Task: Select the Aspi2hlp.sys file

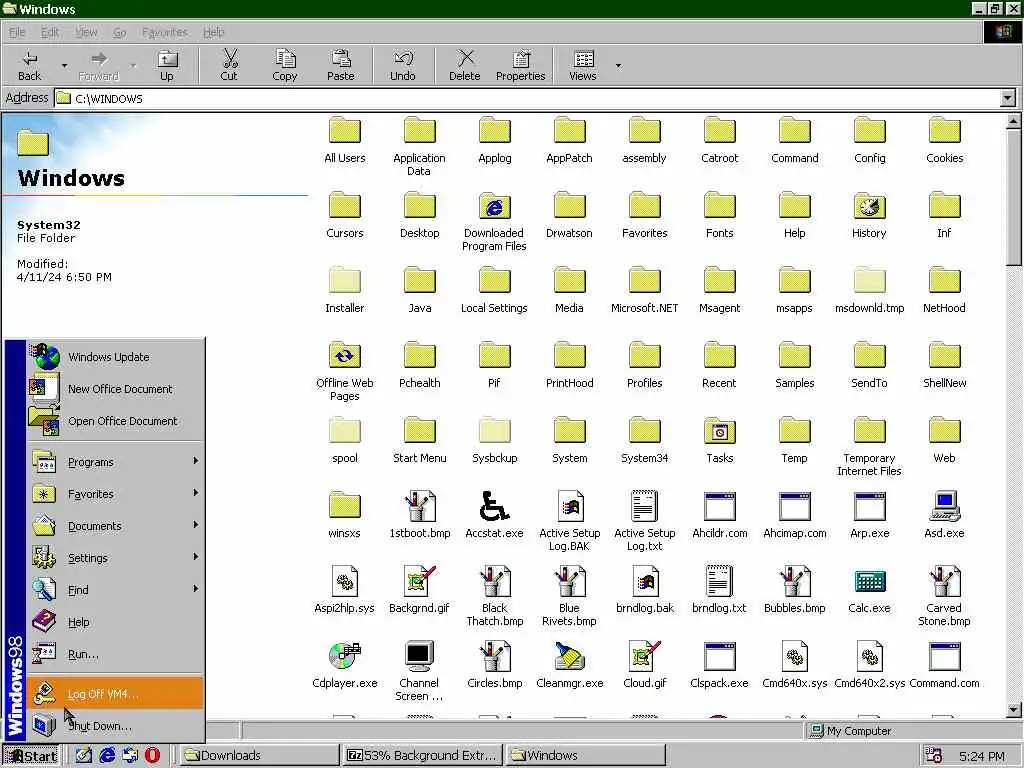Action: pyautogui.click(x=345, y=590)
